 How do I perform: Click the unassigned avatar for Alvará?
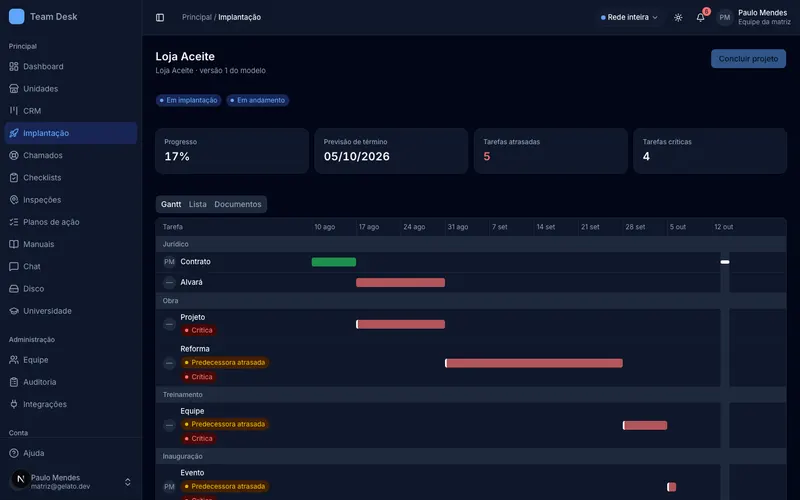(169, 282)
